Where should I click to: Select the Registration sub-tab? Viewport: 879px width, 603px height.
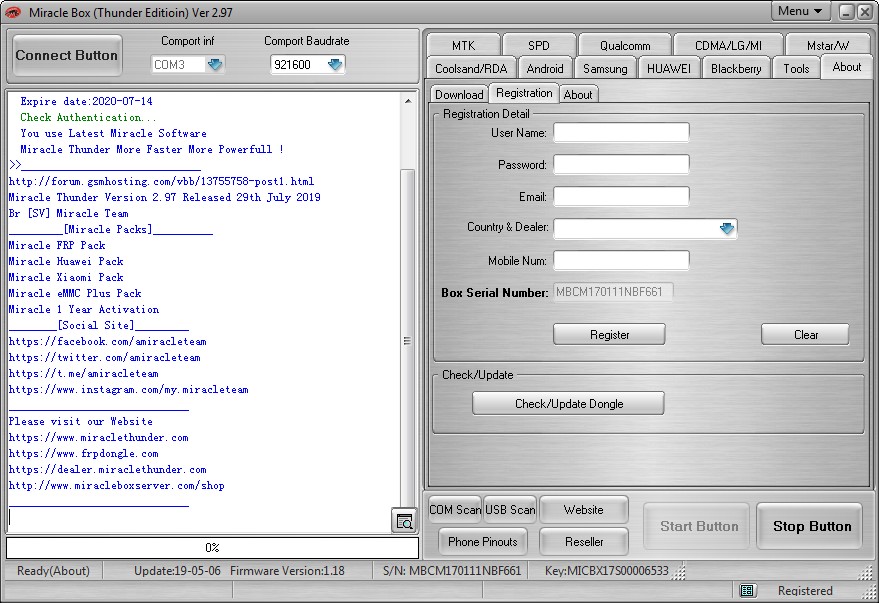point(524,92)
